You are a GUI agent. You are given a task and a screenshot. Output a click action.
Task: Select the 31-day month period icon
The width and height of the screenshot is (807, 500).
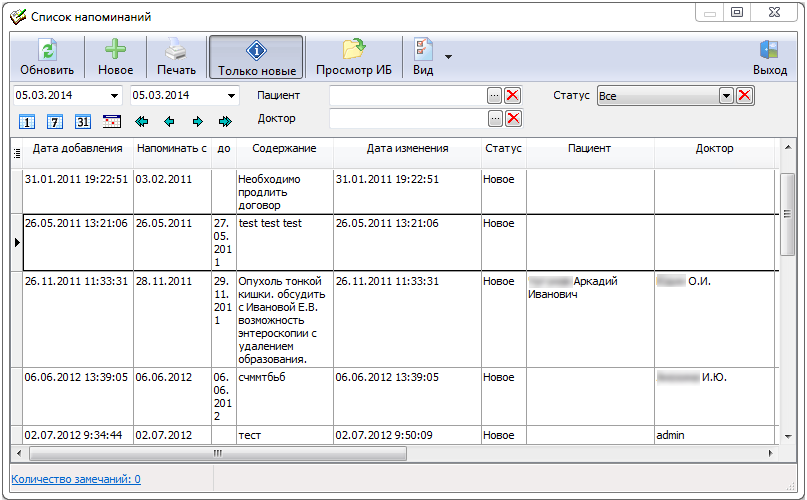pyautogui.click(x=83, y=122)
